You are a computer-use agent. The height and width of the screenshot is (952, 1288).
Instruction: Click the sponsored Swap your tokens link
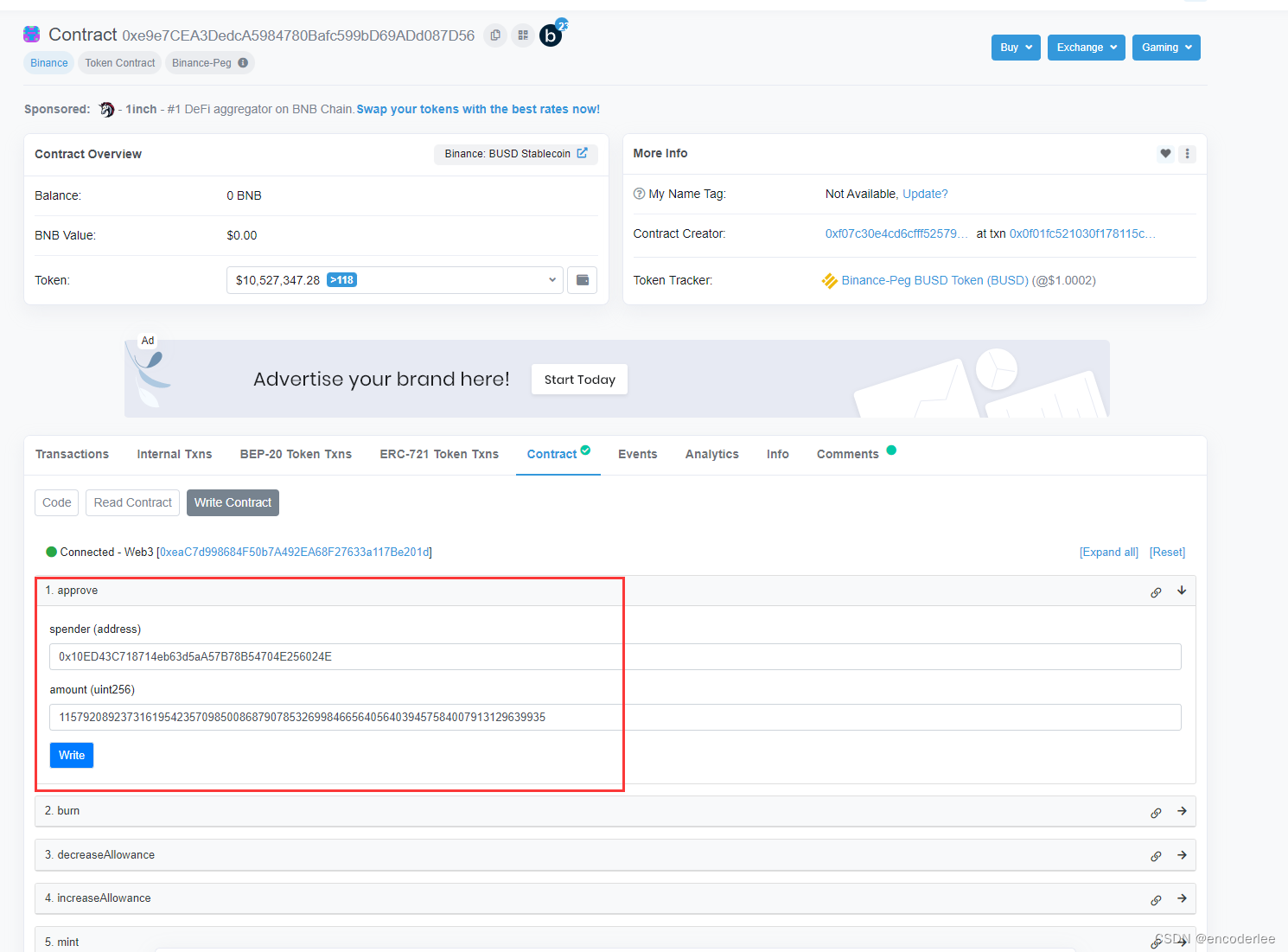click(x=478, y=109)
